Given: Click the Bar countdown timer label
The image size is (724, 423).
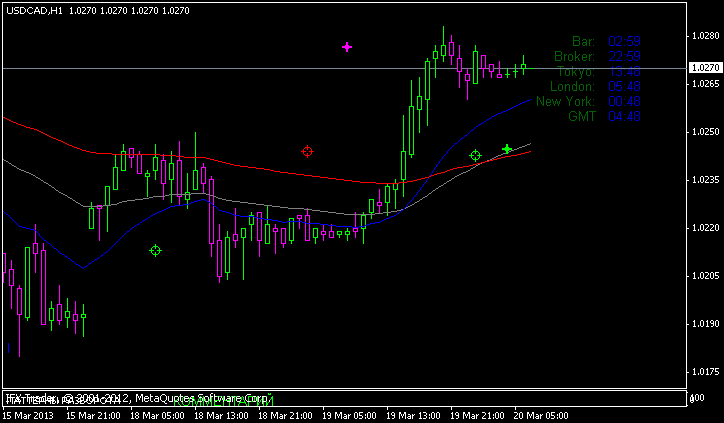Looking at the screenshot, I should (583, 41).
